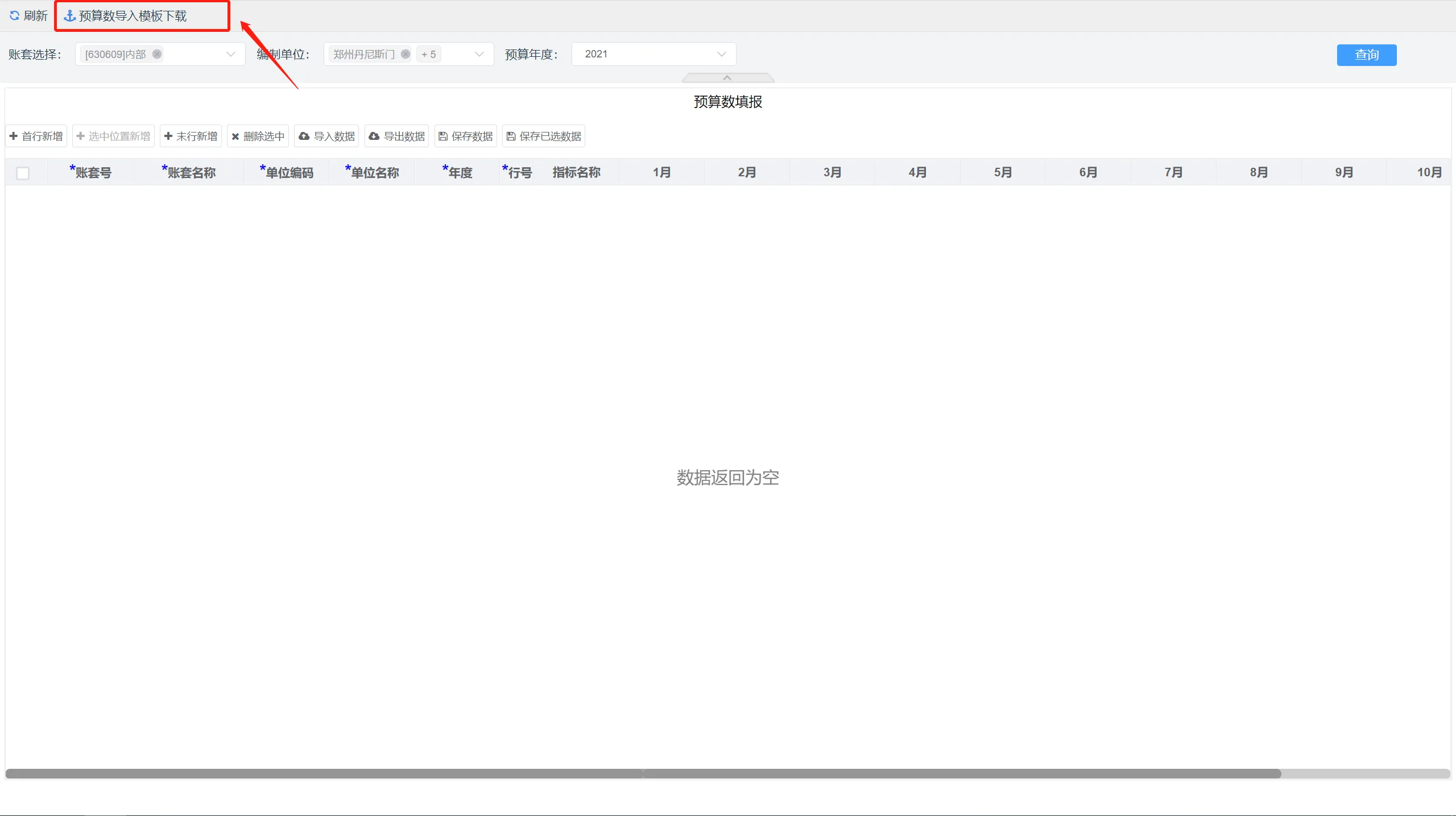Expand the 编制单位 dropdown arrow
The width and height of the screenshot is (1456, 816).
click(x=479, y=54)
